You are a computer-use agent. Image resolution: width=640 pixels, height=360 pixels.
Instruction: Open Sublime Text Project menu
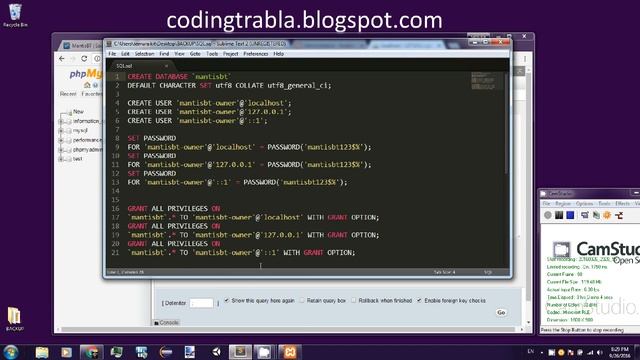231,54
